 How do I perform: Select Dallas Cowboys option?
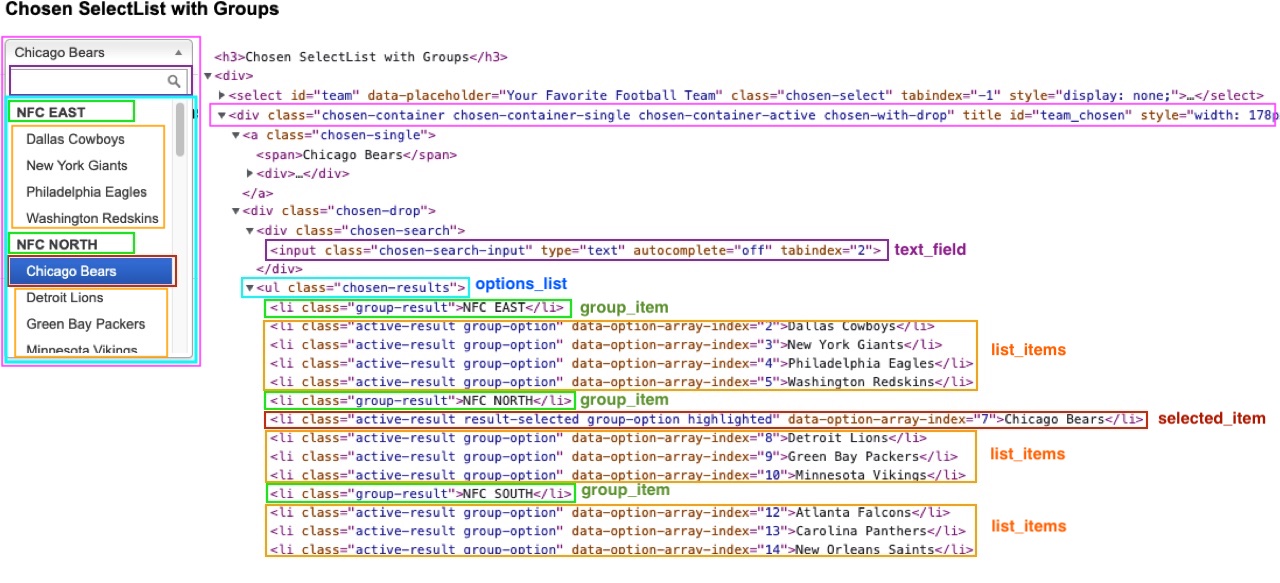(76, 139)
